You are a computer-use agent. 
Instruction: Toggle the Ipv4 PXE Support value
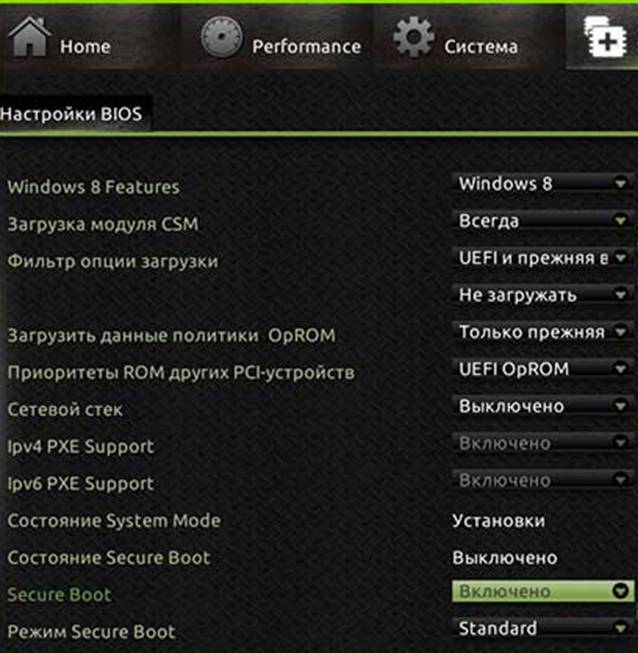543,443
